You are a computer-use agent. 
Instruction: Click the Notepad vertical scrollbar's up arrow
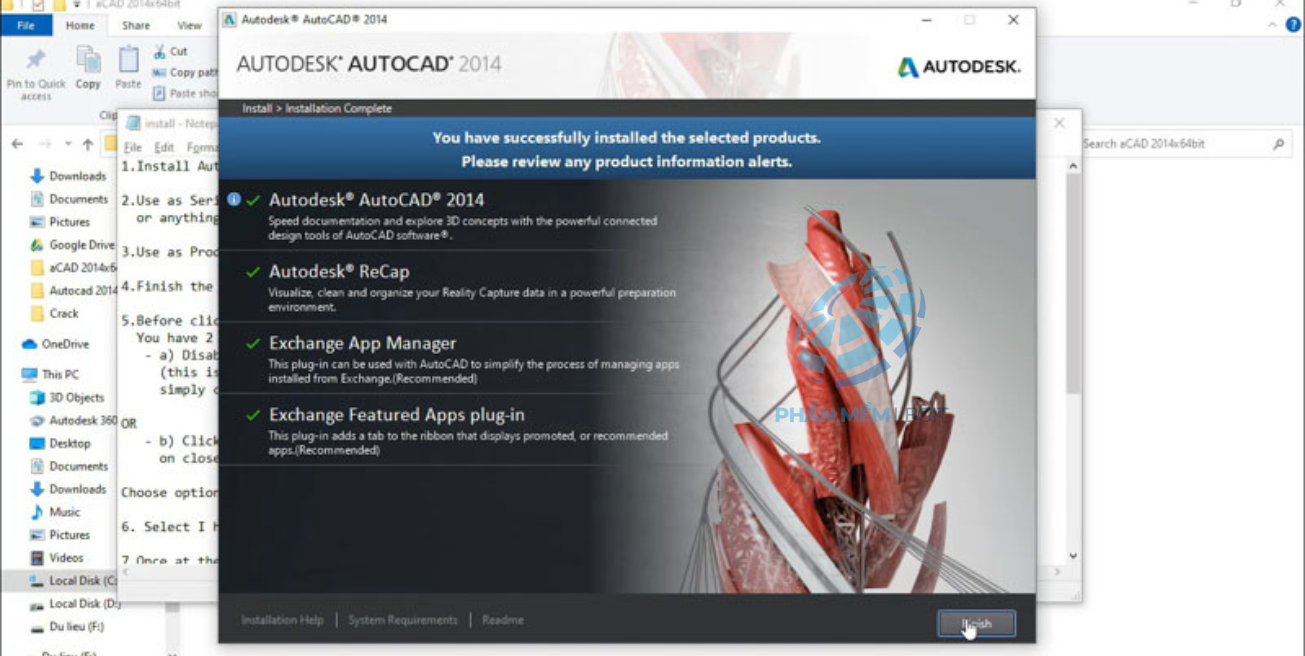pyautogui.click(x=1073, y=166)
